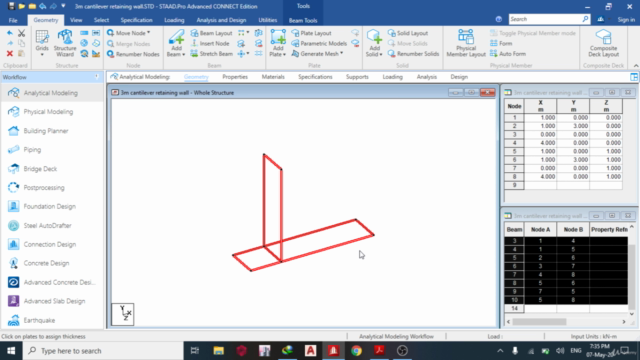Screen dimensions: 640x360
Task: Click the red Delete X icon
Action: coord(10,54)
